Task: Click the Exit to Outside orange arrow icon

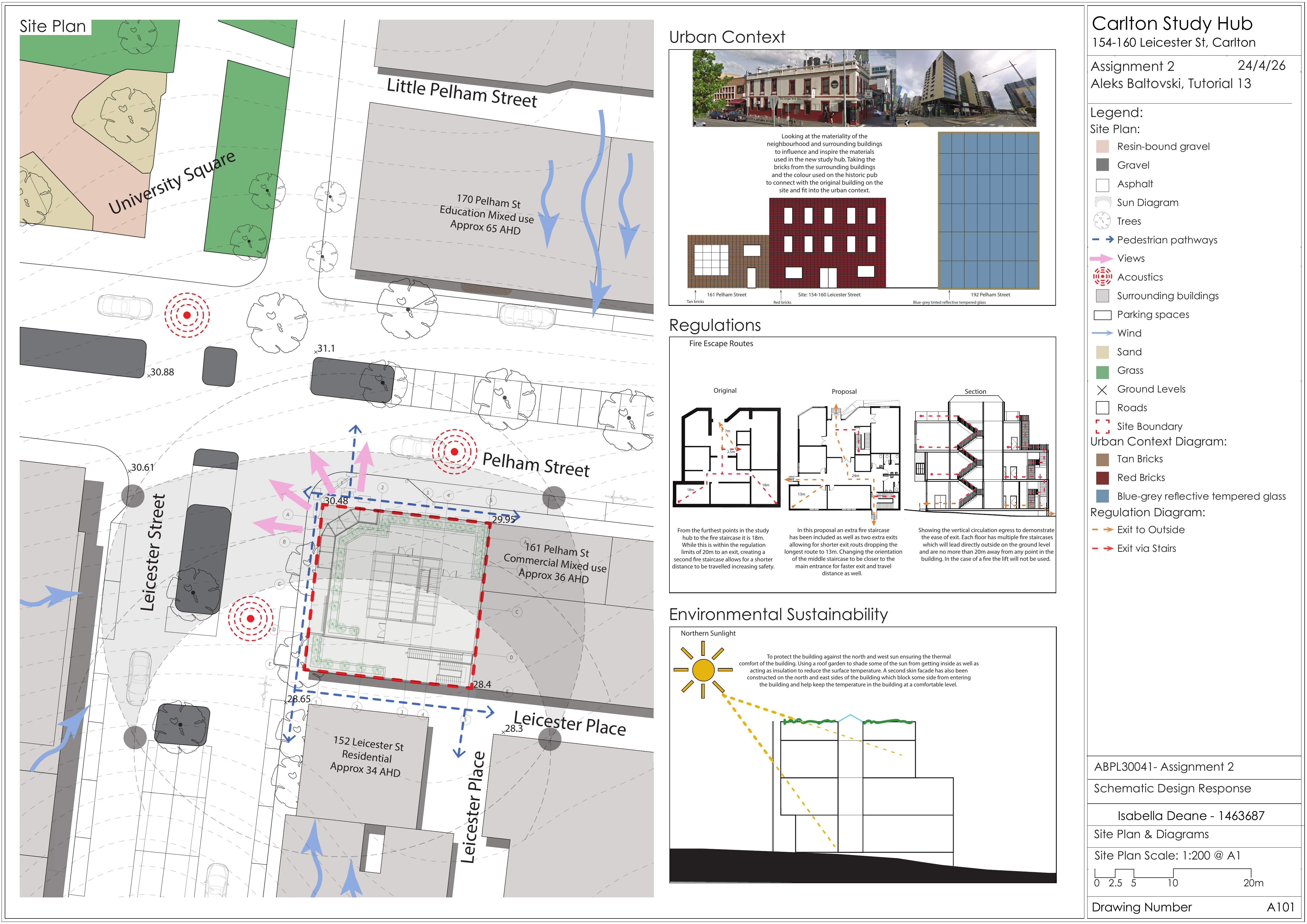Action: coord(1103,530)
